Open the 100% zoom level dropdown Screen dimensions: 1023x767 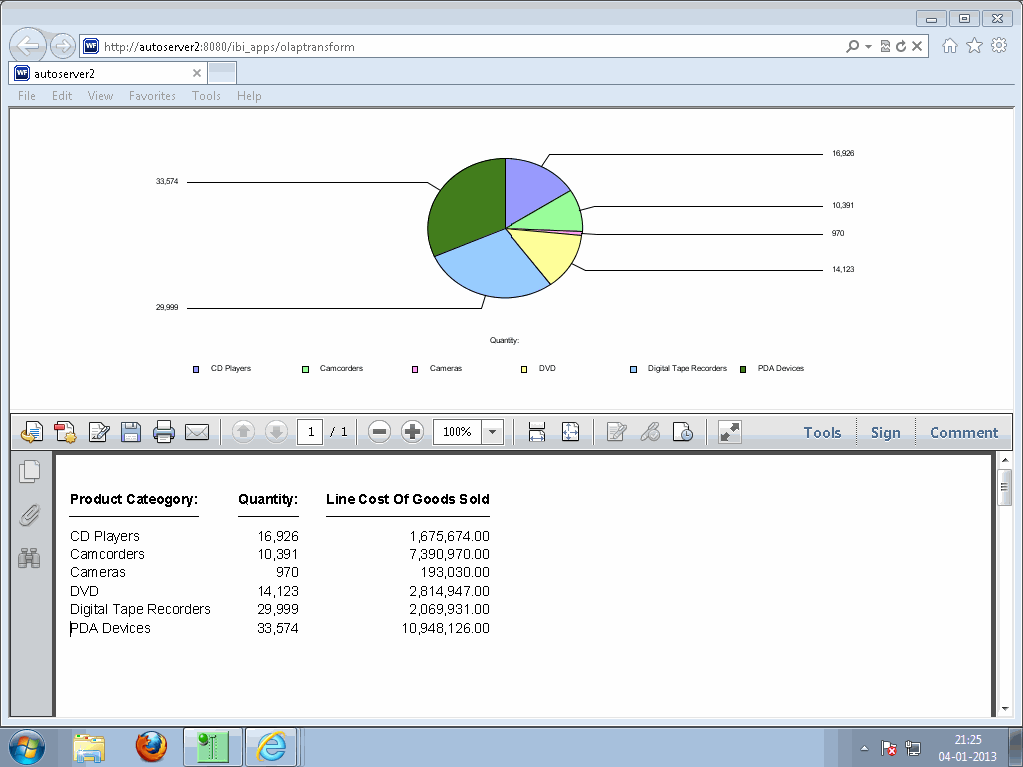pos(493,432)
